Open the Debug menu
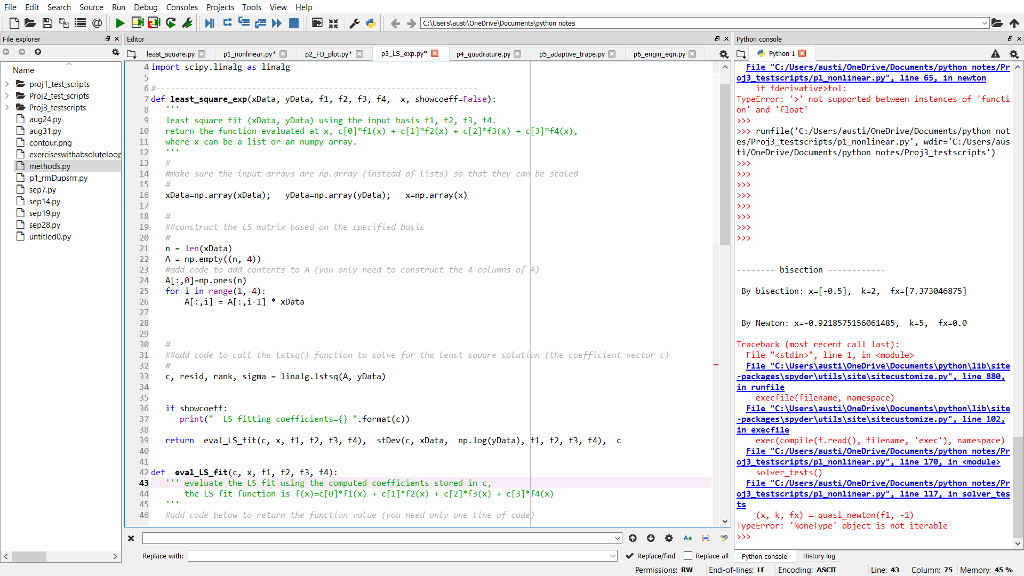The width and height of the screenshot is (1024, 576). pyautogui.click(x=146, y=7)
